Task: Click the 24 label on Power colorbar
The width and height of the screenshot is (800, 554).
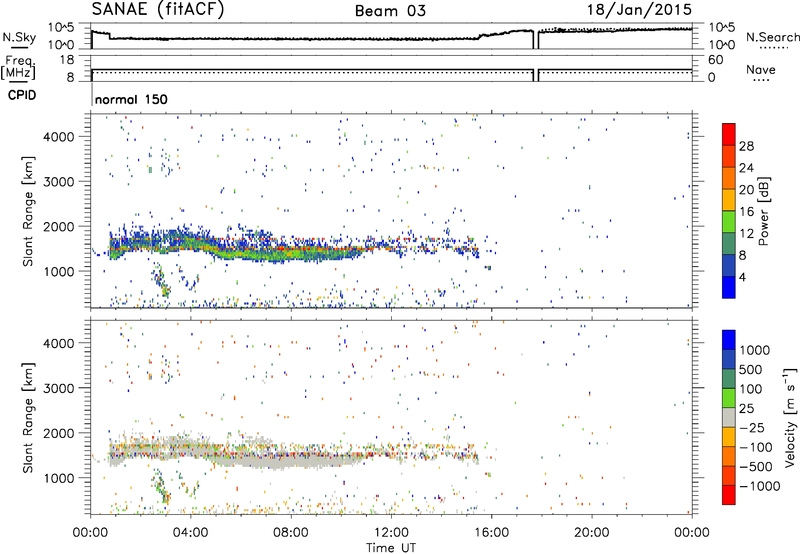Action: coord(746,168)
